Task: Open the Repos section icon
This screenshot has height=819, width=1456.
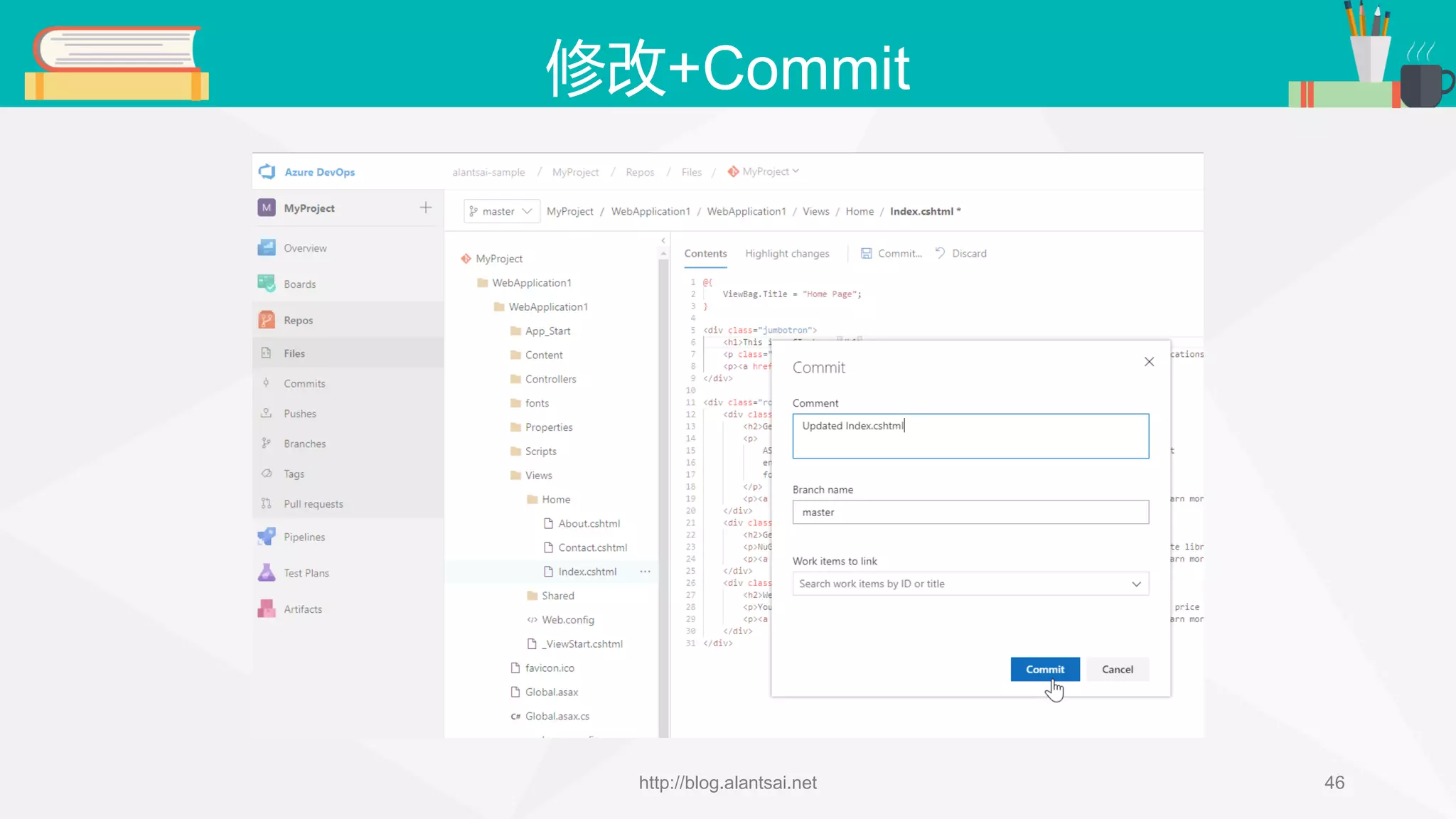Action: tap(267, 320)
